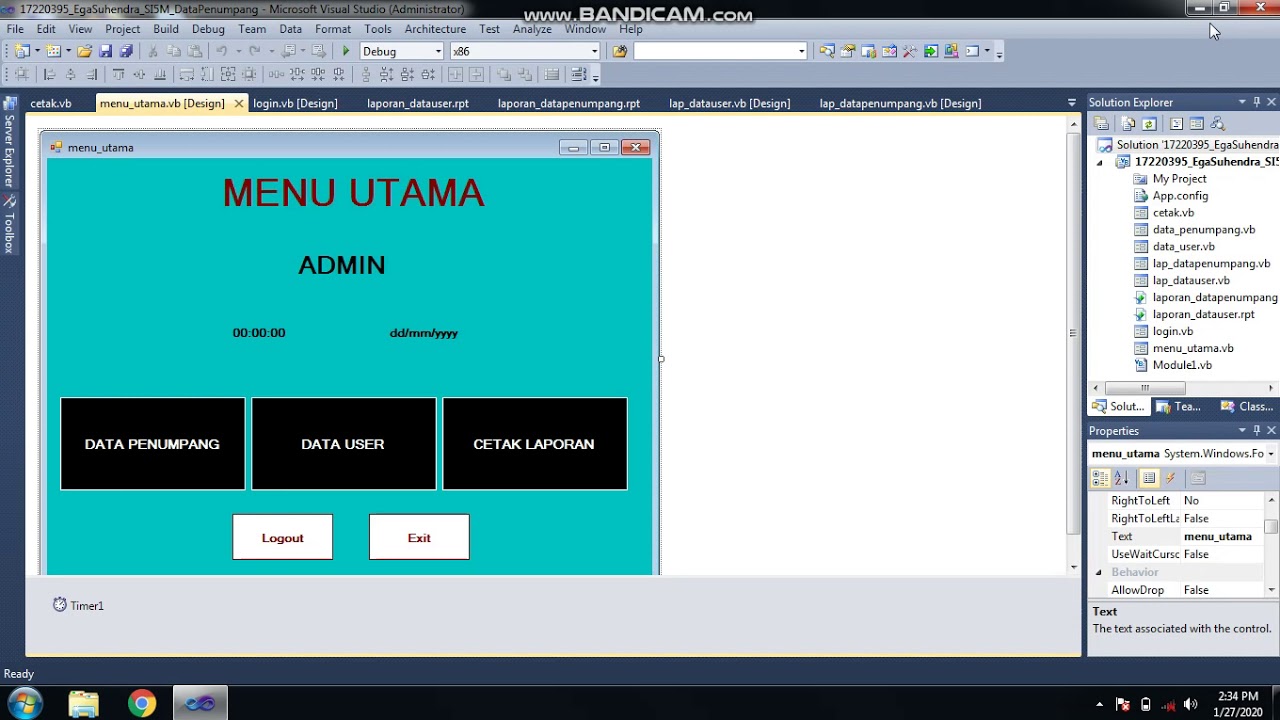Select Module1.vb in Solution Explorer
The height and width of the screenshot is (720, 1280).
click(x=1181, y=365)
